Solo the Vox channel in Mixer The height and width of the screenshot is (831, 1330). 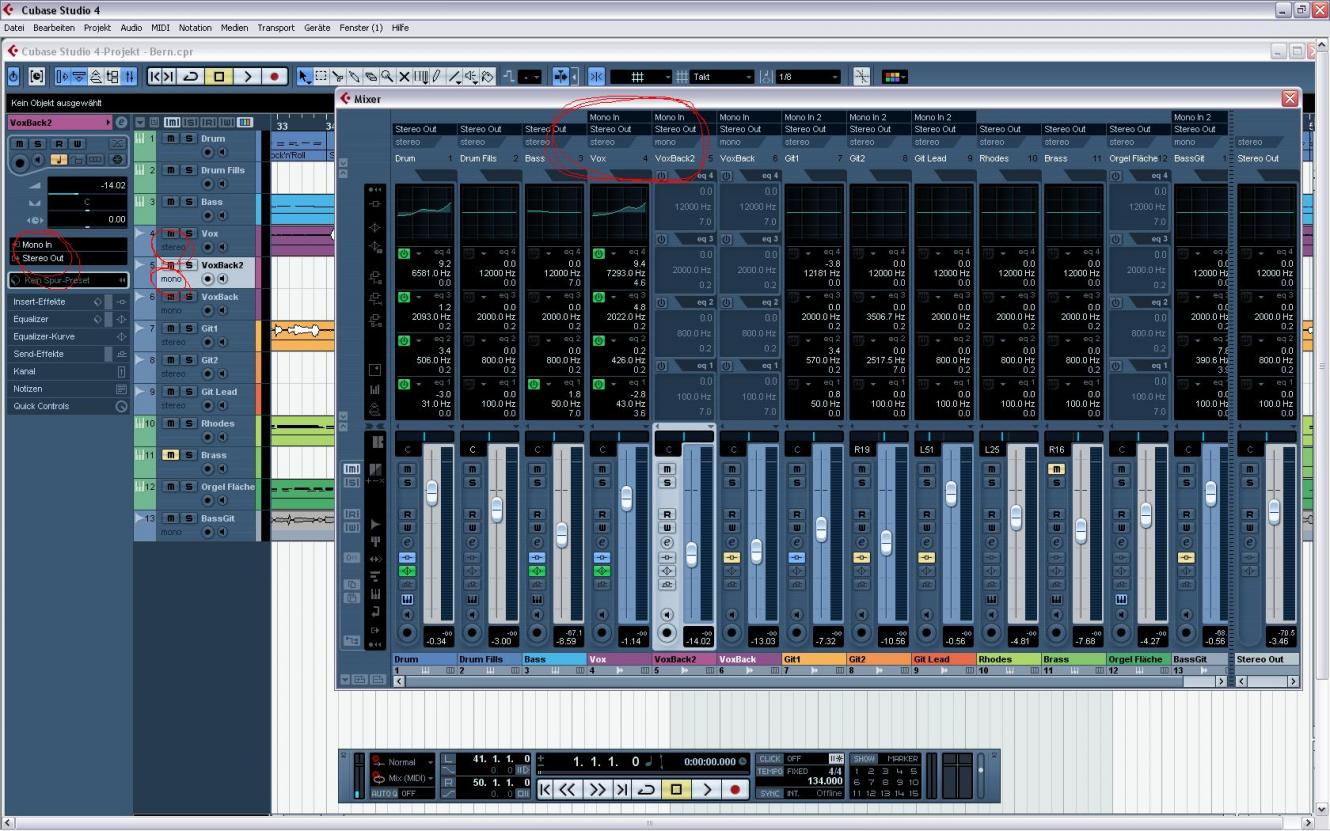pyautogui.click(x=602, y=483)
